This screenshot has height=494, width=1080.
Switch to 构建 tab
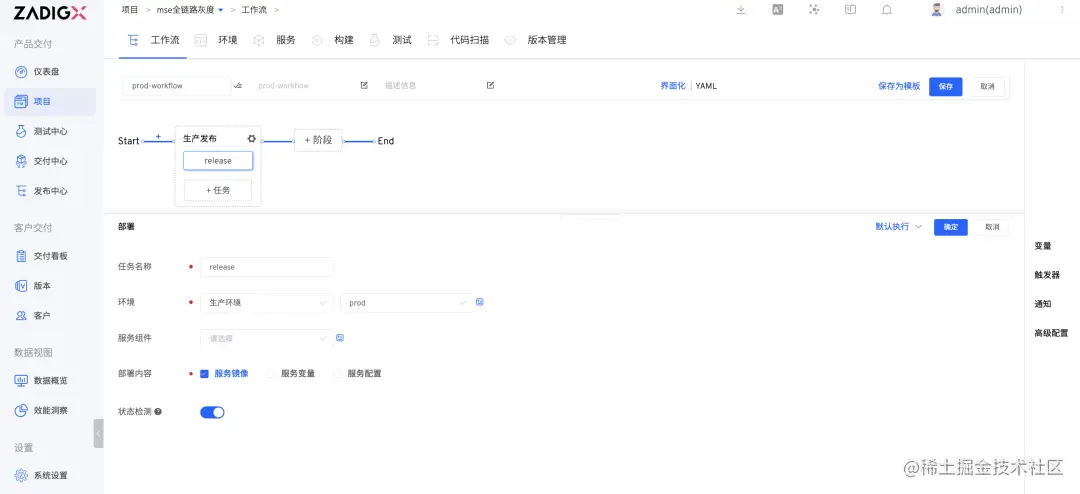[x=333, y=40]
